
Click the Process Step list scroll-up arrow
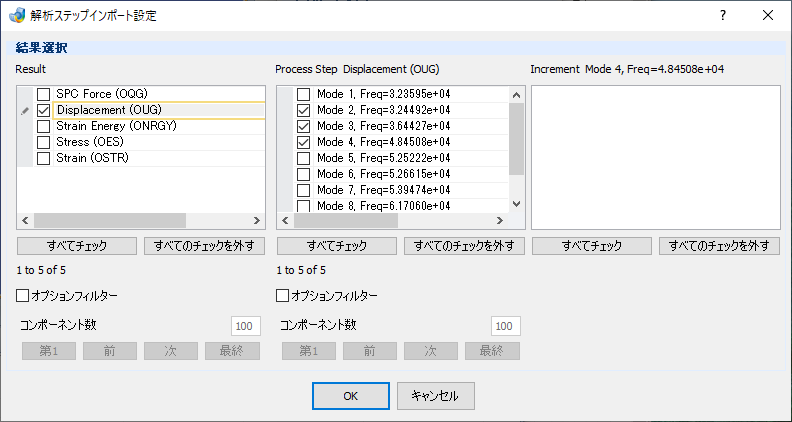[516, 95]
